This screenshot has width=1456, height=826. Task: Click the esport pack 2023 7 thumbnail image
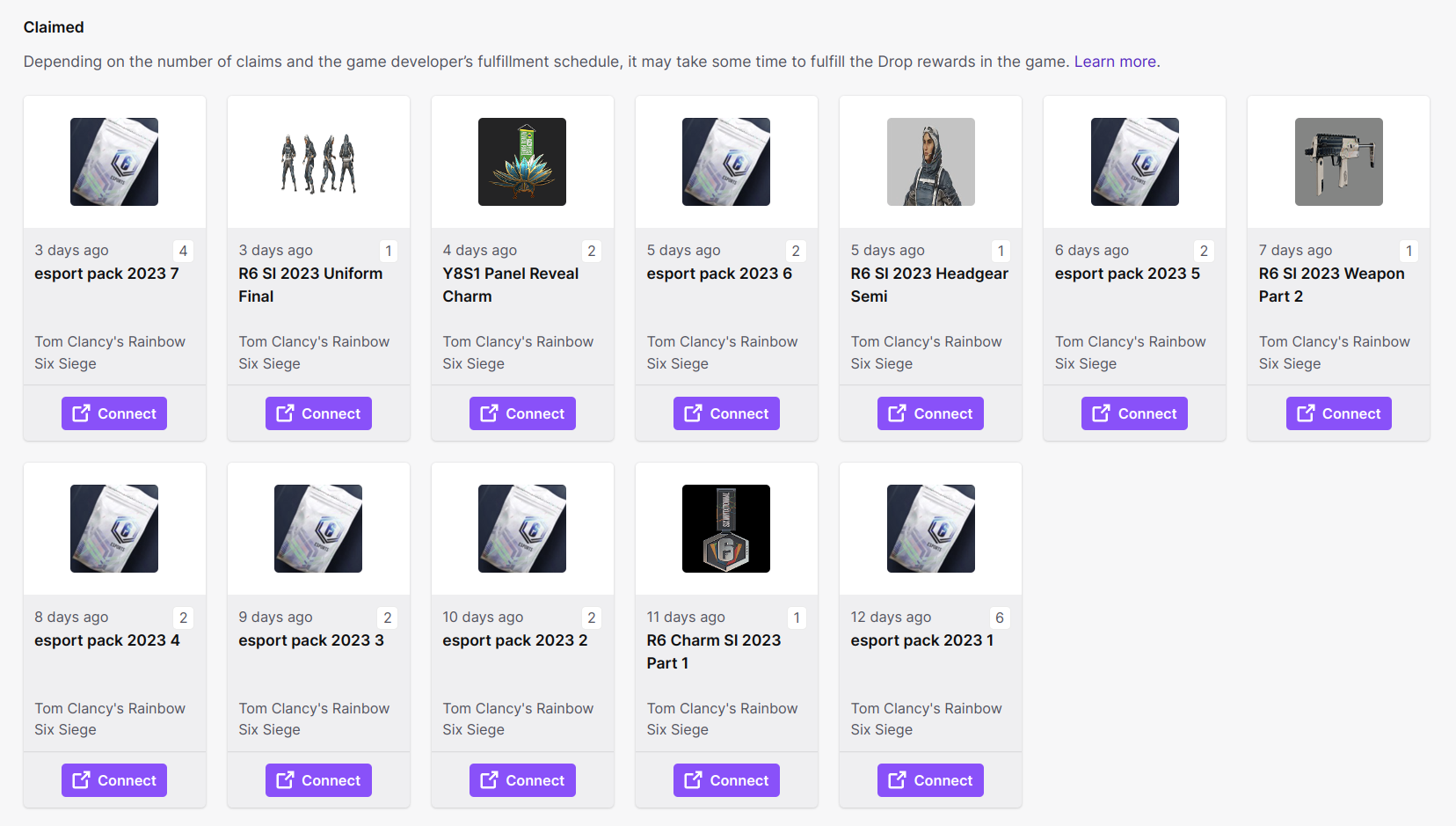click(x=114, y=162)
